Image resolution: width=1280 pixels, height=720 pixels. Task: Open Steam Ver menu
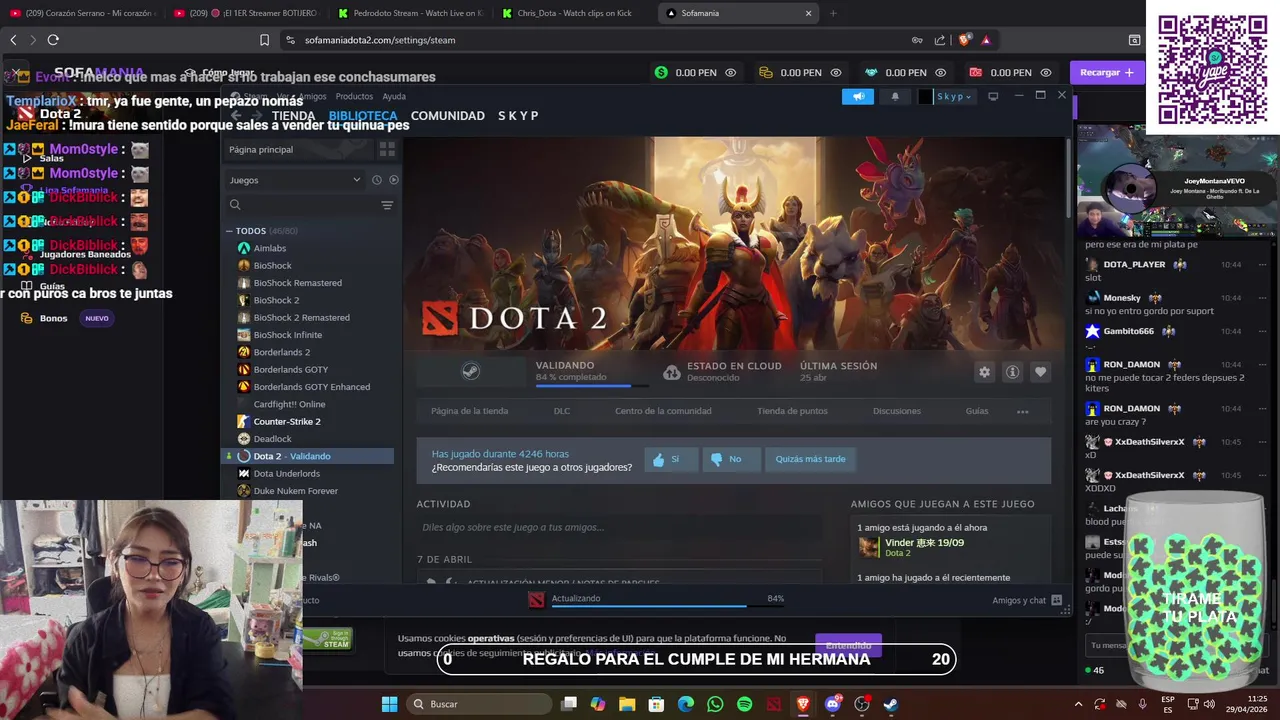pyautogui.click(x=283, y=96)
